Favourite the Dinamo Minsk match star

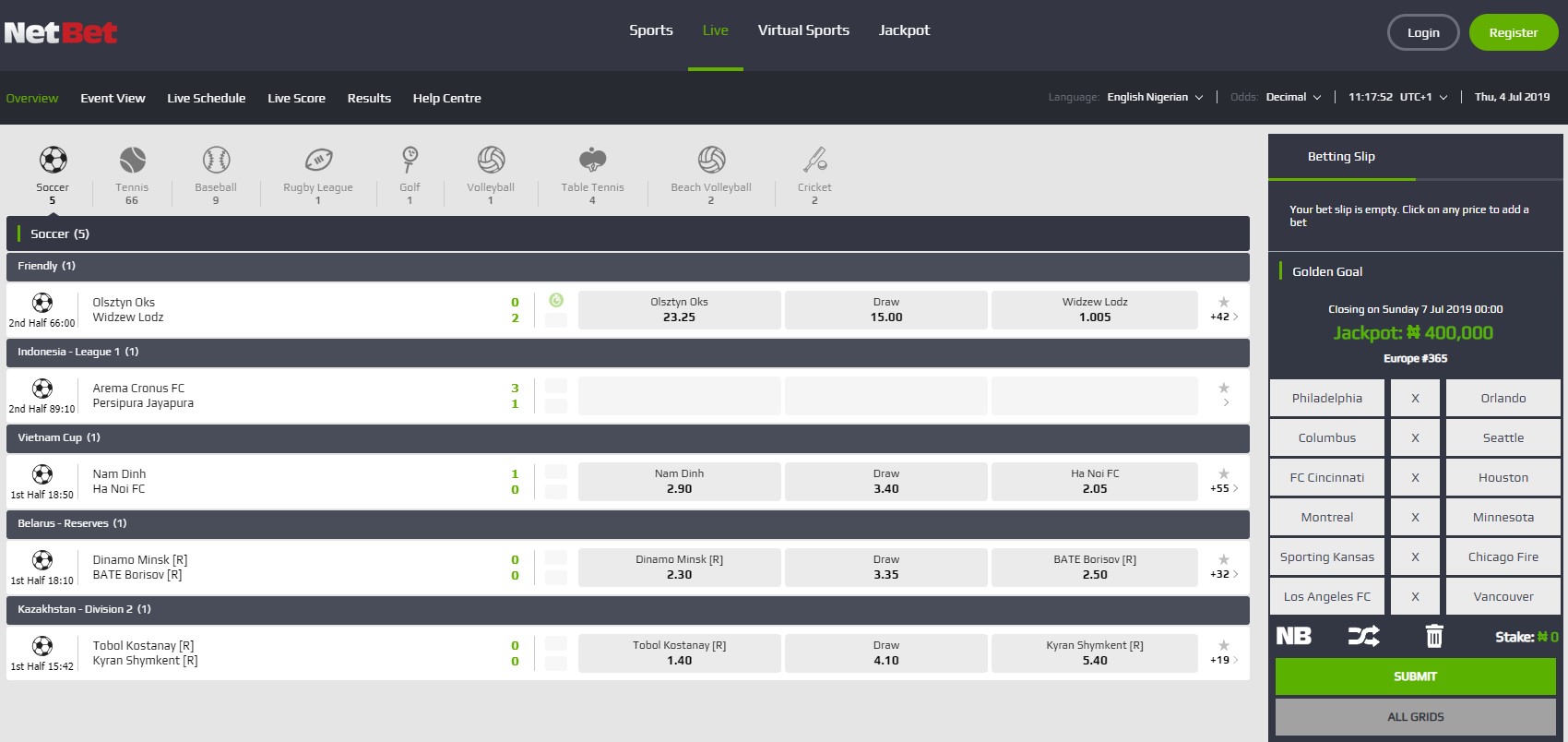[x=1224, y=559]
